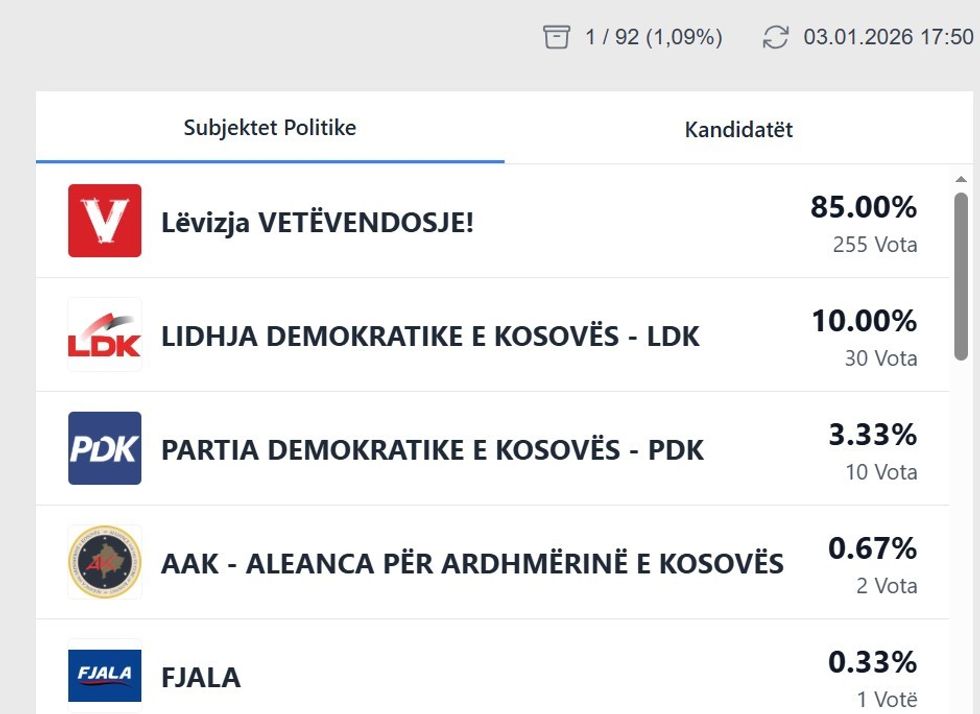Click the refresh arrows icon
Viewport: 980px width, 714px height.
(775, 38)
